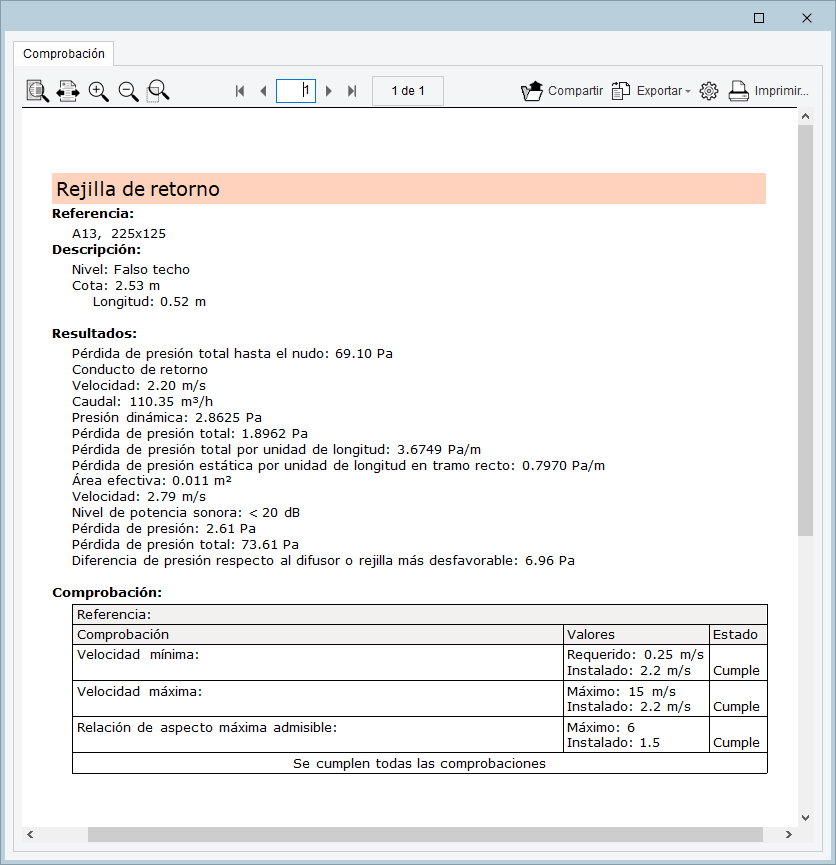Click the horizontal scrollbar right arrow
The width and height of the screenshot is (836, 865).
(789, 834)
